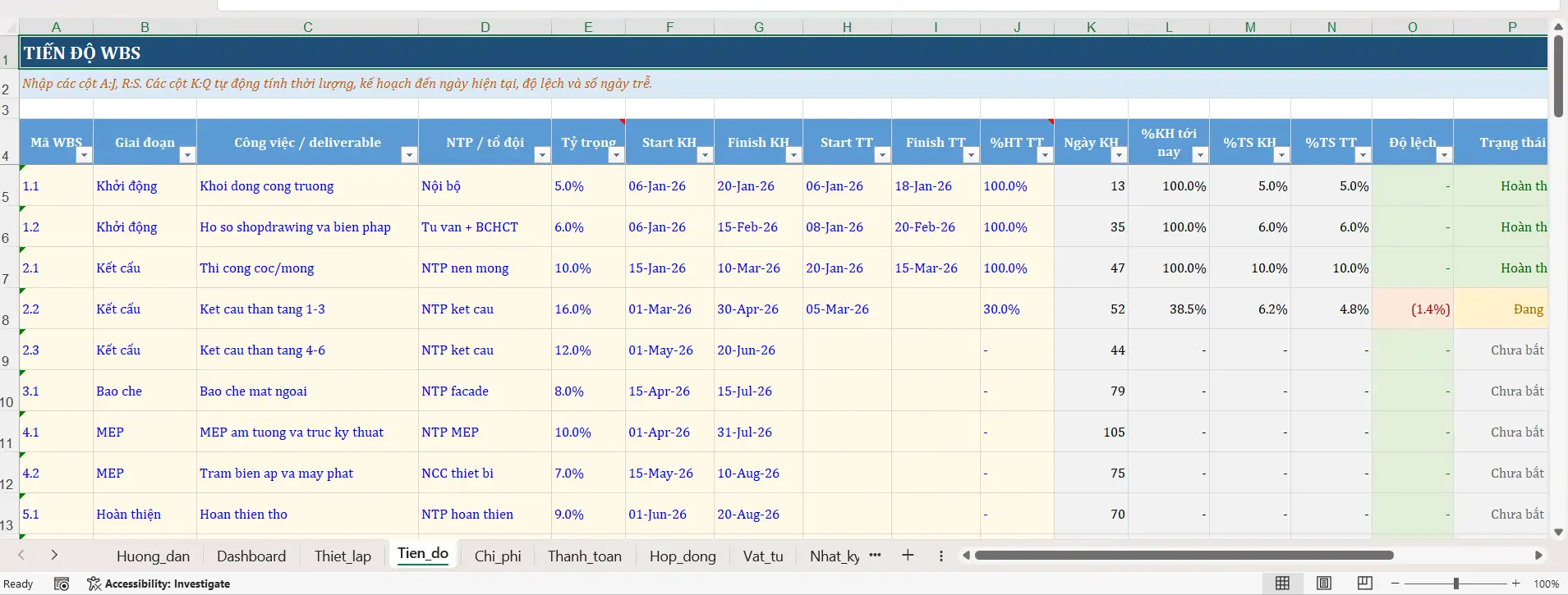Open the Độ lệch column filter
Viewport: 1568px width, 595px height.
click(x=1443, y=155)
